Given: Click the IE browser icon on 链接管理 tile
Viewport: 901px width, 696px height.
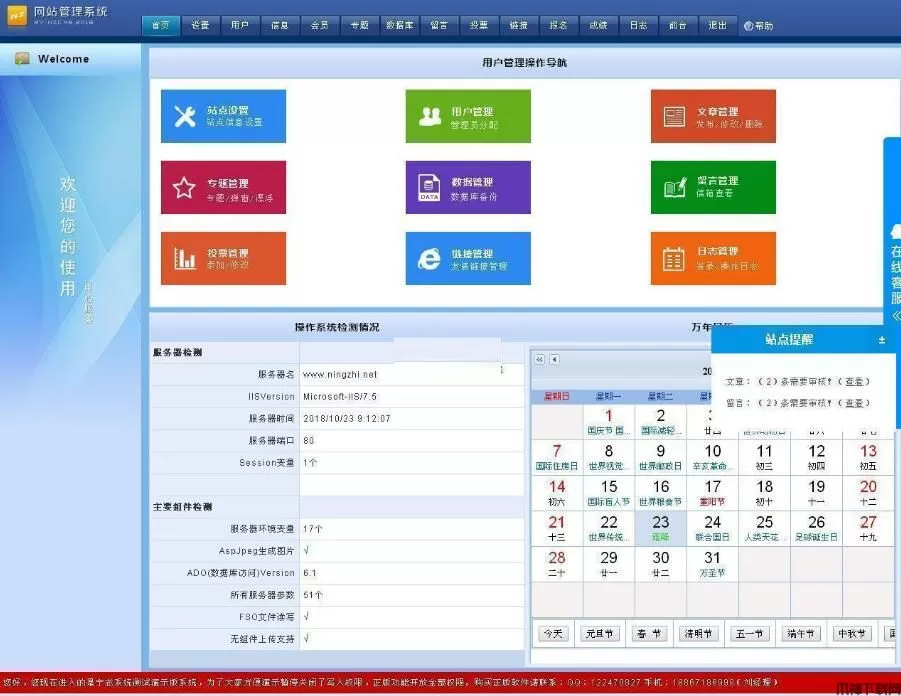Looking at the screenshot, I should point(429,259).
